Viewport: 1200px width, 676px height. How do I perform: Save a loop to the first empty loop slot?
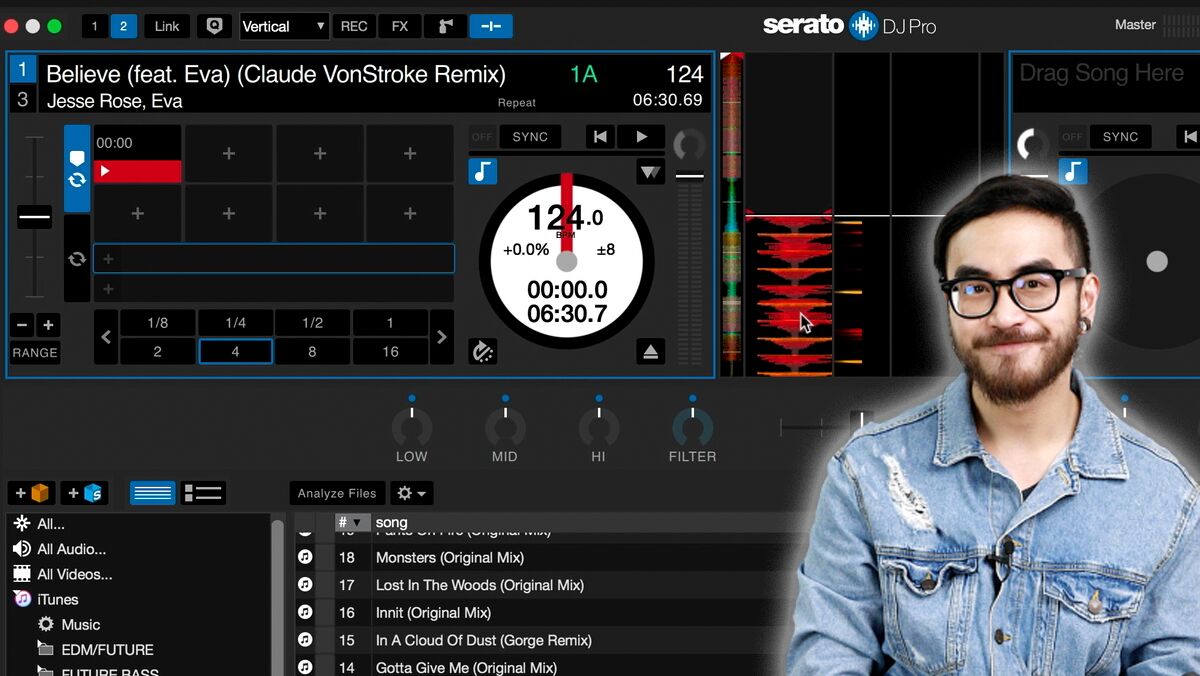pyautogui.click(x=274, y=259)
